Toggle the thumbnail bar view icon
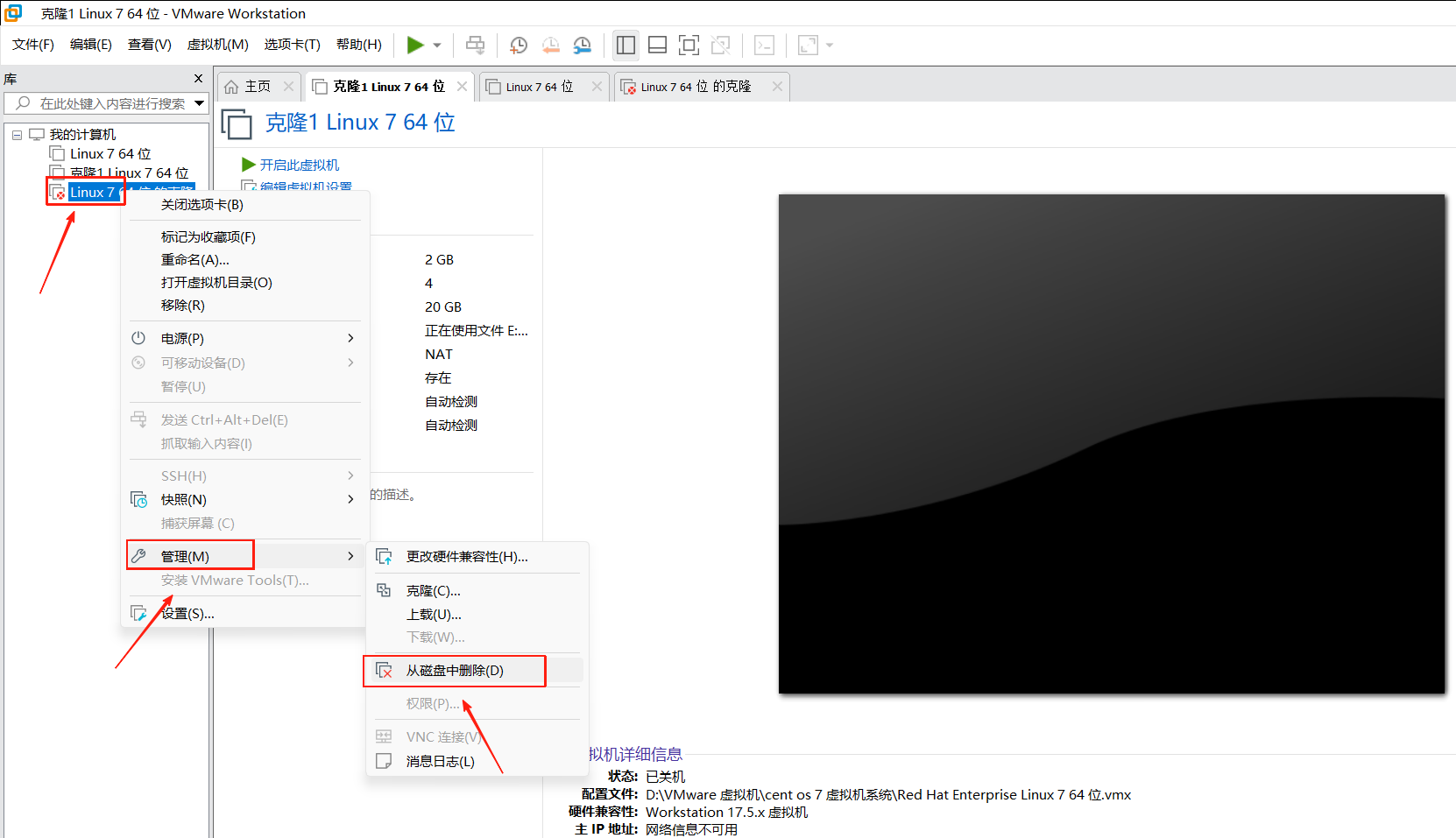Viewport: 1456px width, 838px height. 657,45
